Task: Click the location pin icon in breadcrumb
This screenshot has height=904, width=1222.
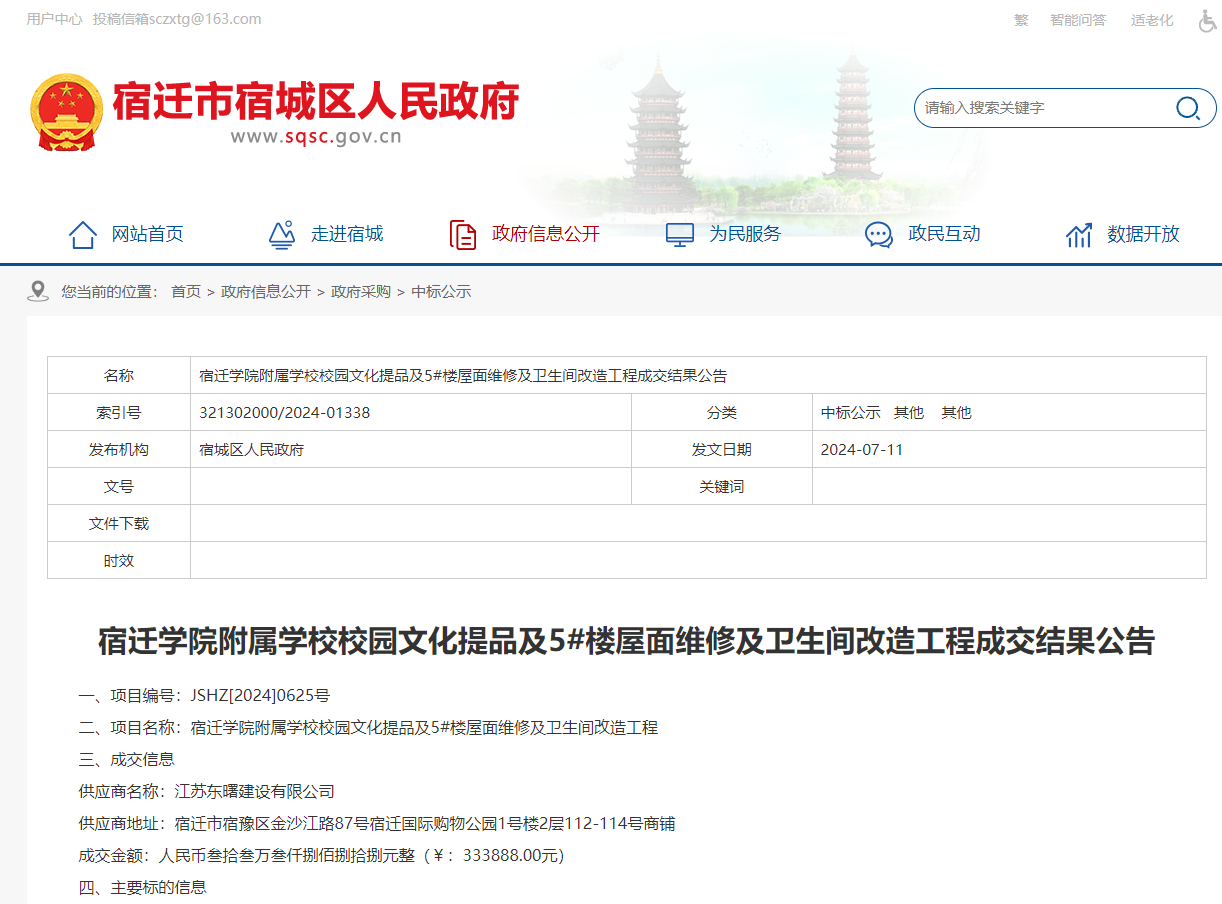Action: click(x=39, y=291)
